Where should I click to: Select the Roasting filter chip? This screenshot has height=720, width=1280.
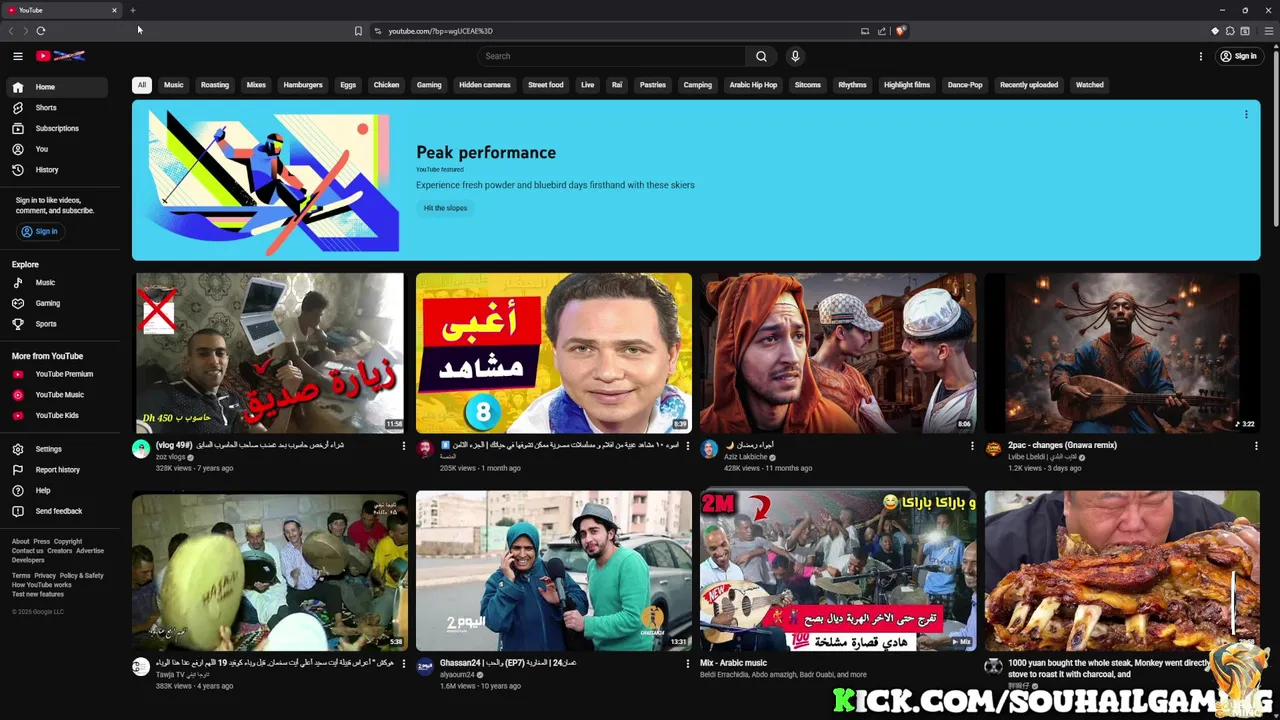(215, 85)
